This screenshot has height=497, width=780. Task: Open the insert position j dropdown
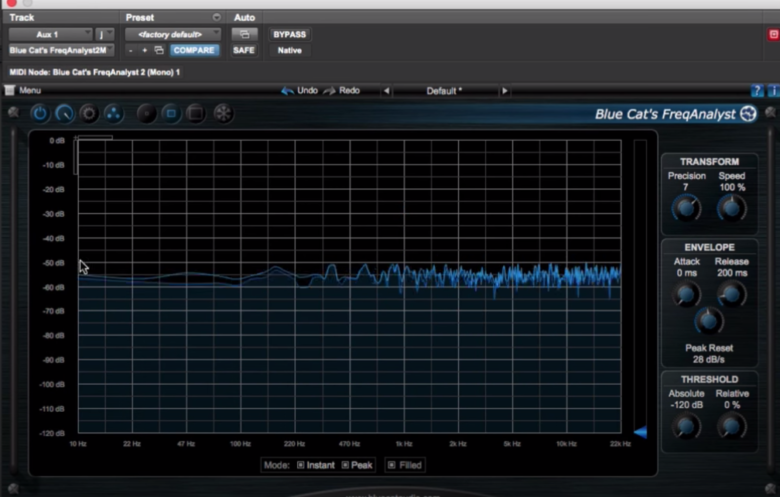104,34
